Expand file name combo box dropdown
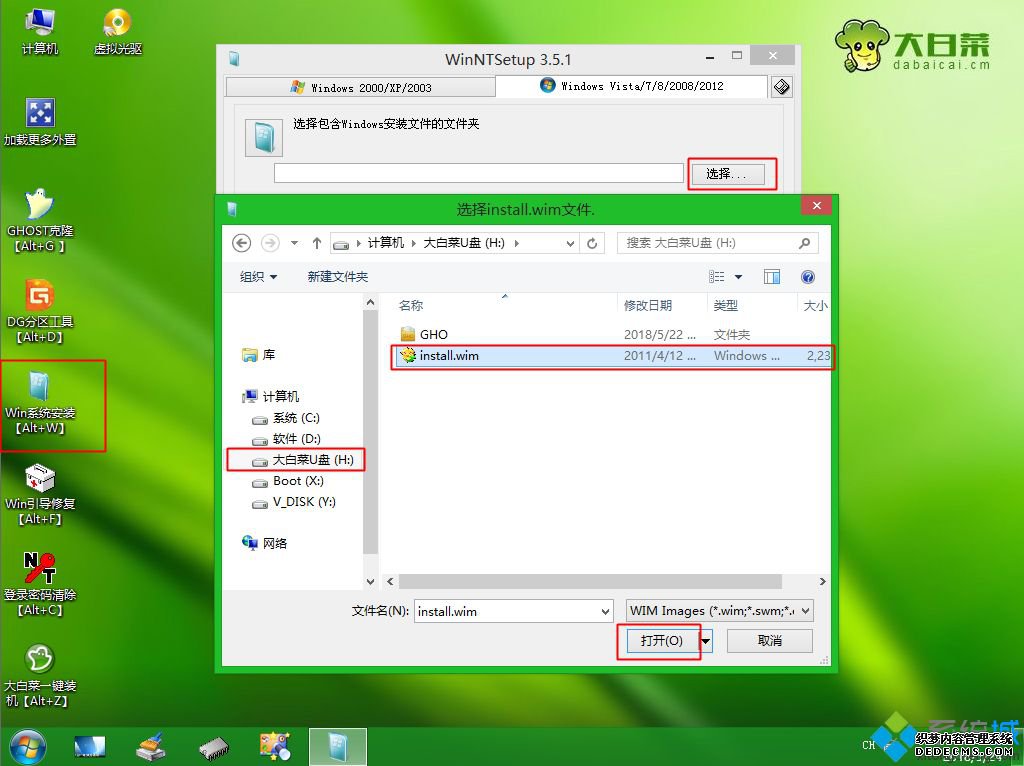This screenshot has height=766, width=1024. 605,611
